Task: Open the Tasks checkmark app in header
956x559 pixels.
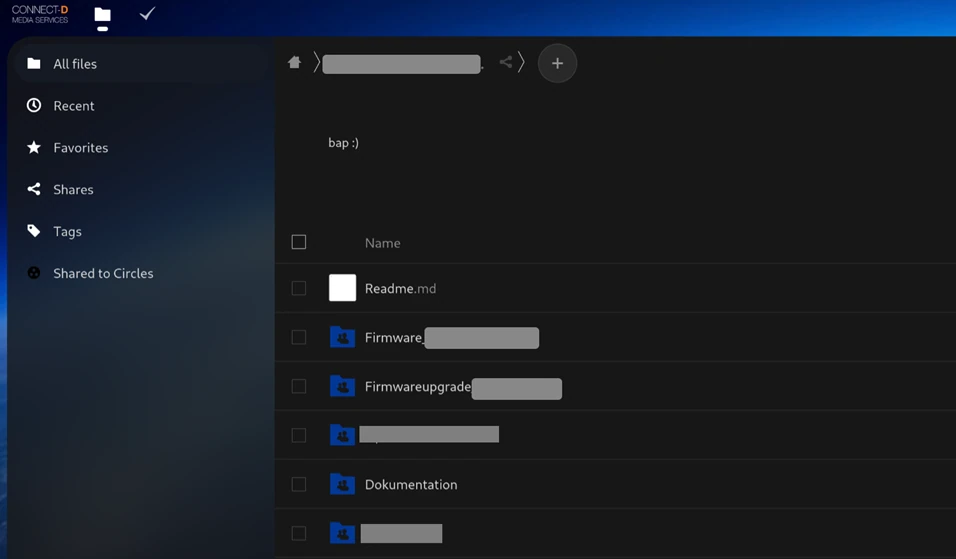Action: 148,13
